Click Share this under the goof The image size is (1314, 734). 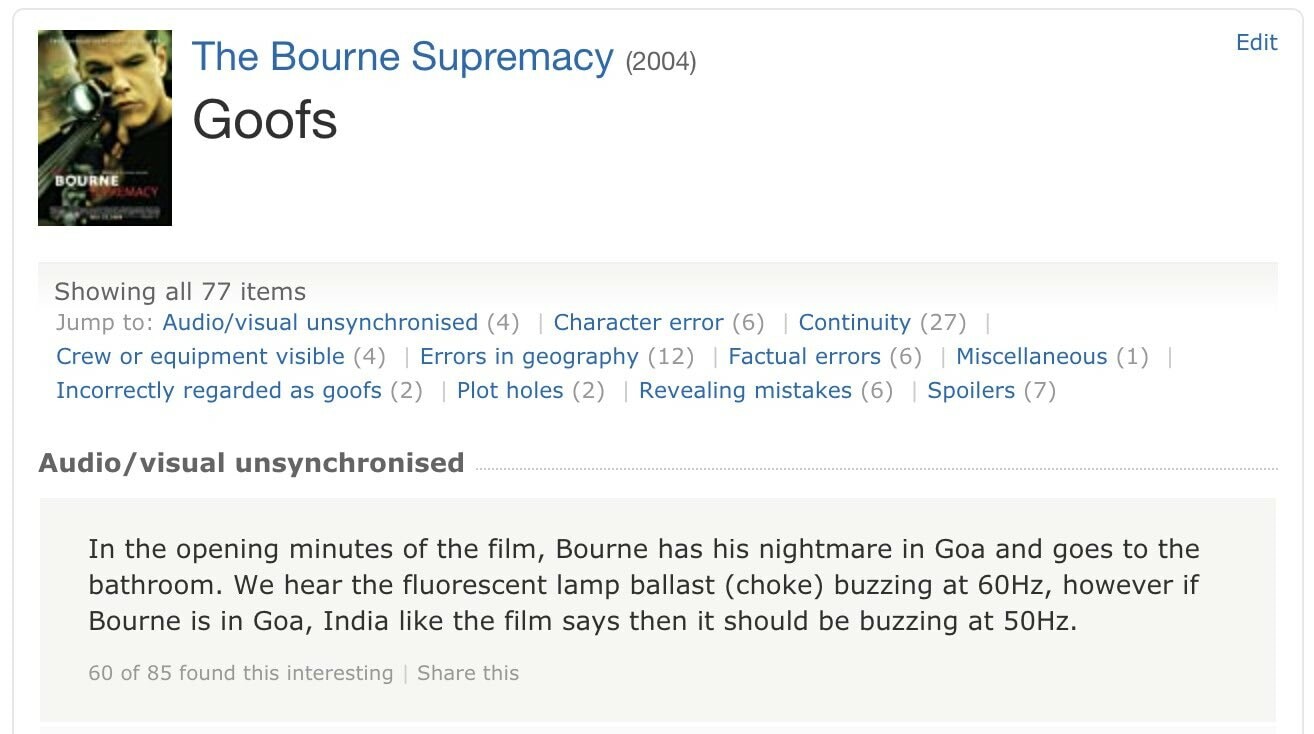(468, 673)
